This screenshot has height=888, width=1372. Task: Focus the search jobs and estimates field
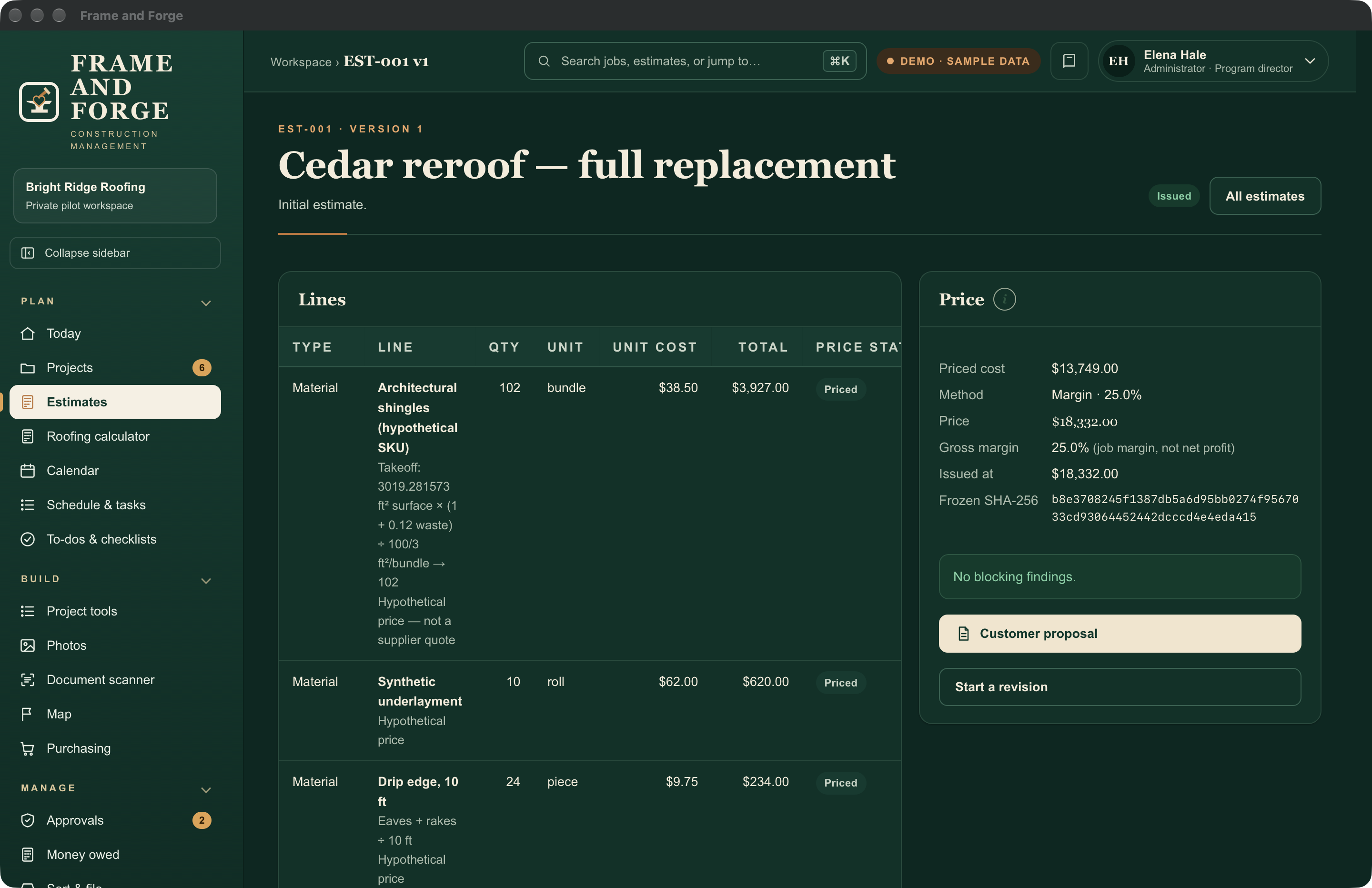pyautogui.click(x=695, y=61)
